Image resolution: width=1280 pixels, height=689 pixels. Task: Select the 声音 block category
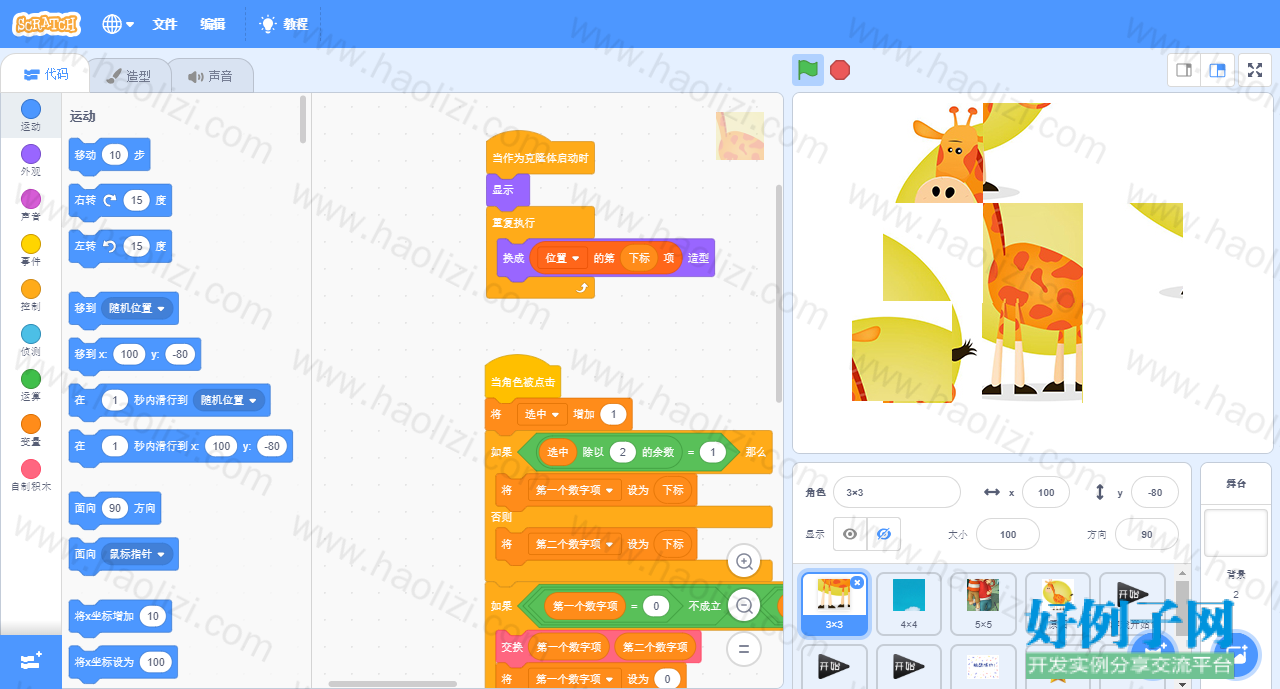coord(31,206)
